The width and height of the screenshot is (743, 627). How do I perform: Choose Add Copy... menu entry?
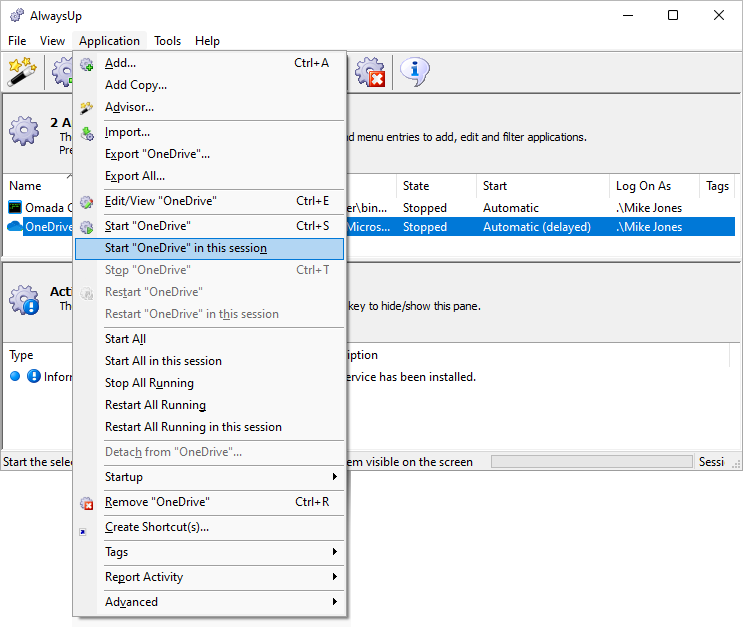[209, 85]
